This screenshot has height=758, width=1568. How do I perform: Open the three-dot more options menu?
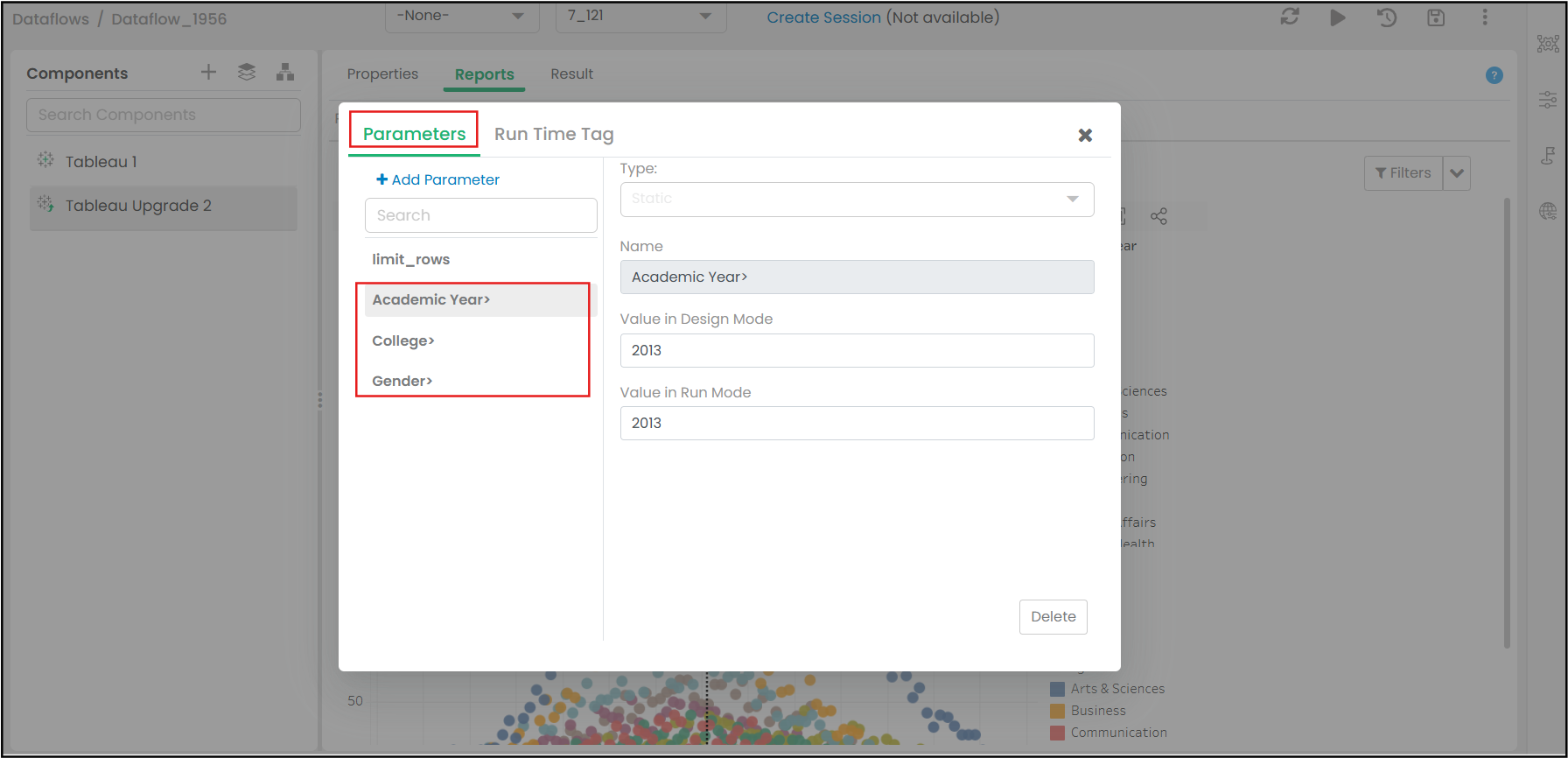point(1485,18)
